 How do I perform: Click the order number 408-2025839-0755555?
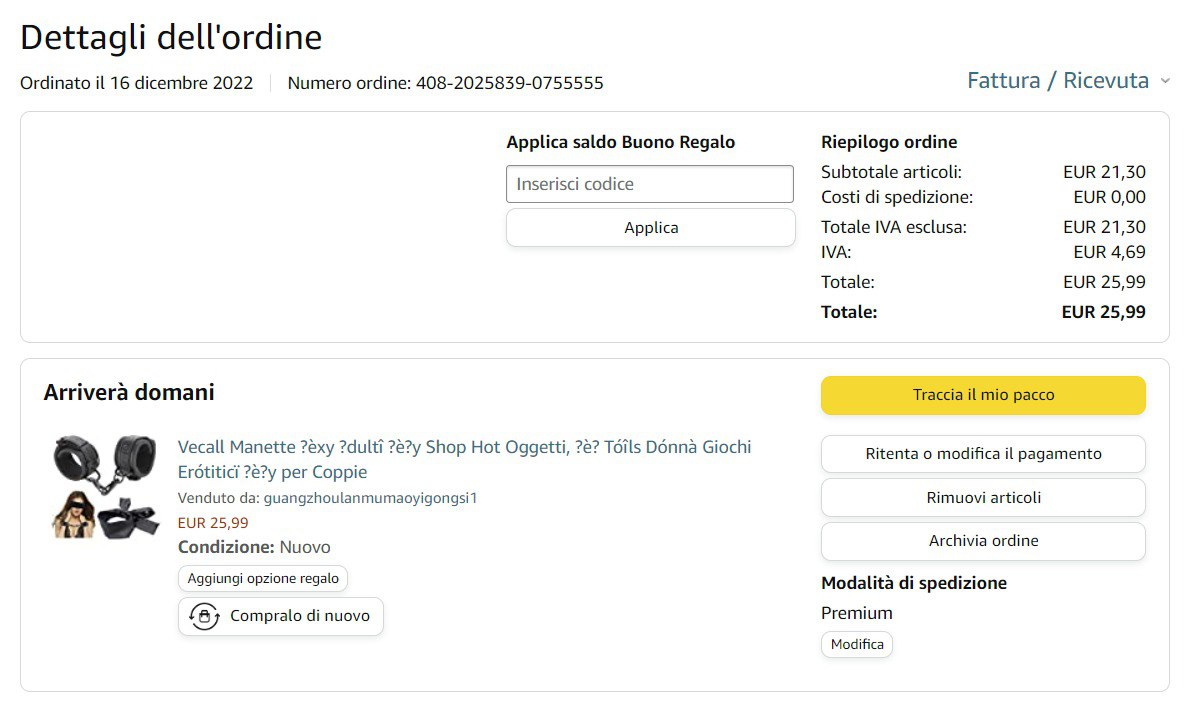coord(509,83)
